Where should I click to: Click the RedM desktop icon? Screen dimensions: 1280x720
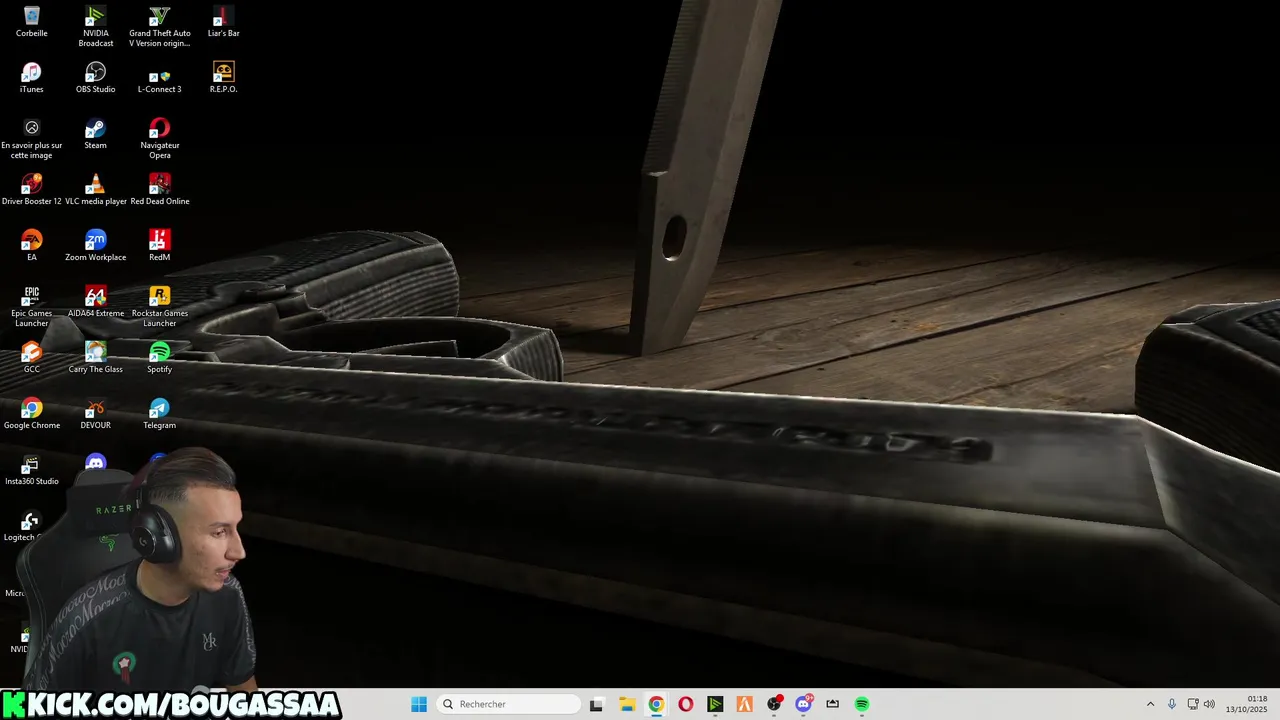pos(160,245)
